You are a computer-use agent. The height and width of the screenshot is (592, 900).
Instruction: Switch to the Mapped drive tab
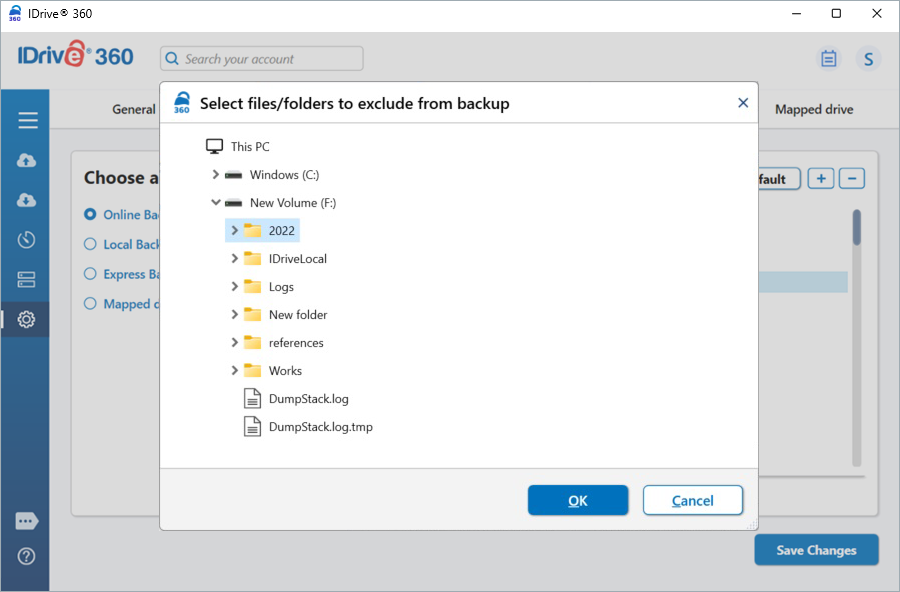pos(814,110)
